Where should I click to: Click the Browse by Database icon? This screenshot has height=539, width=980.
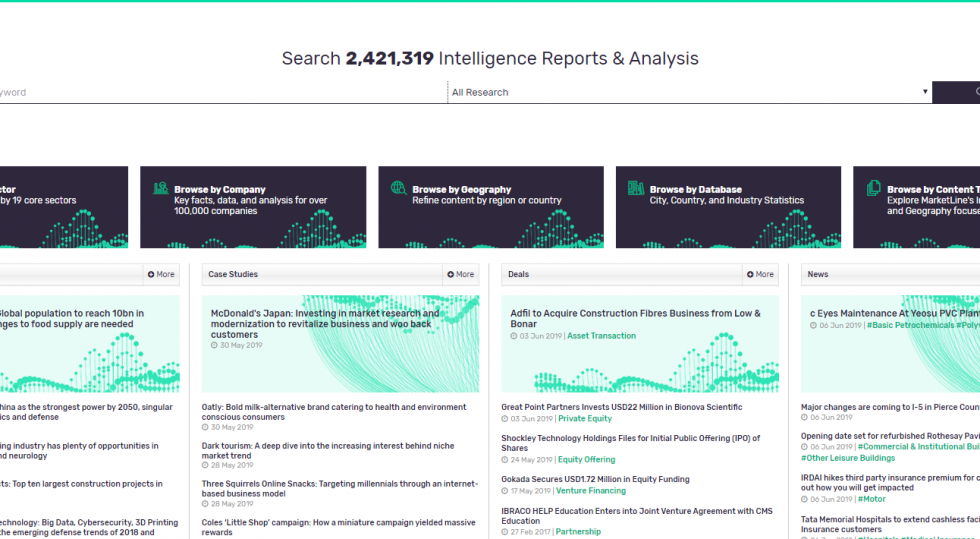click(x=636, y=188)
